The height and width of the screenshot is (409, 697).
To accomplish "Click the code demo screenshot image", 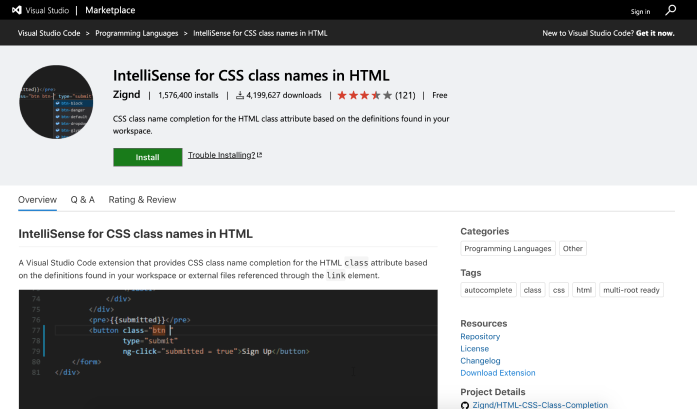I will (228, 349).
